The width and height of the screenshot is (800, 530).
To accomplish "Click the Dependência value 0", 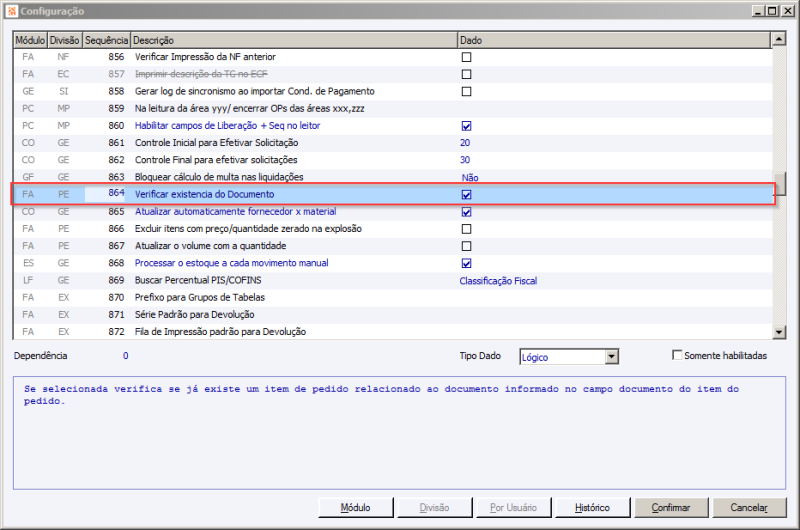I will click(x=126, y=356).
